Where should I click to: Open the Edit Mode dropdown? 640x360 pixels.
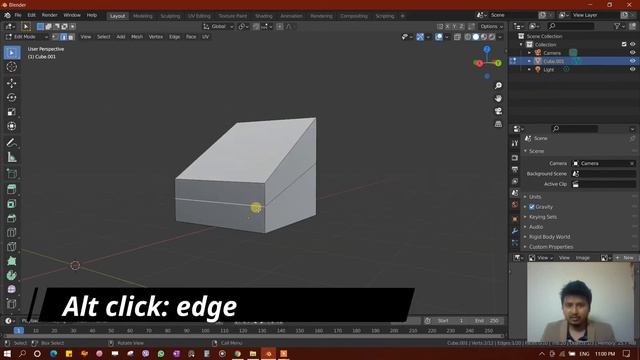coord(27,37)
